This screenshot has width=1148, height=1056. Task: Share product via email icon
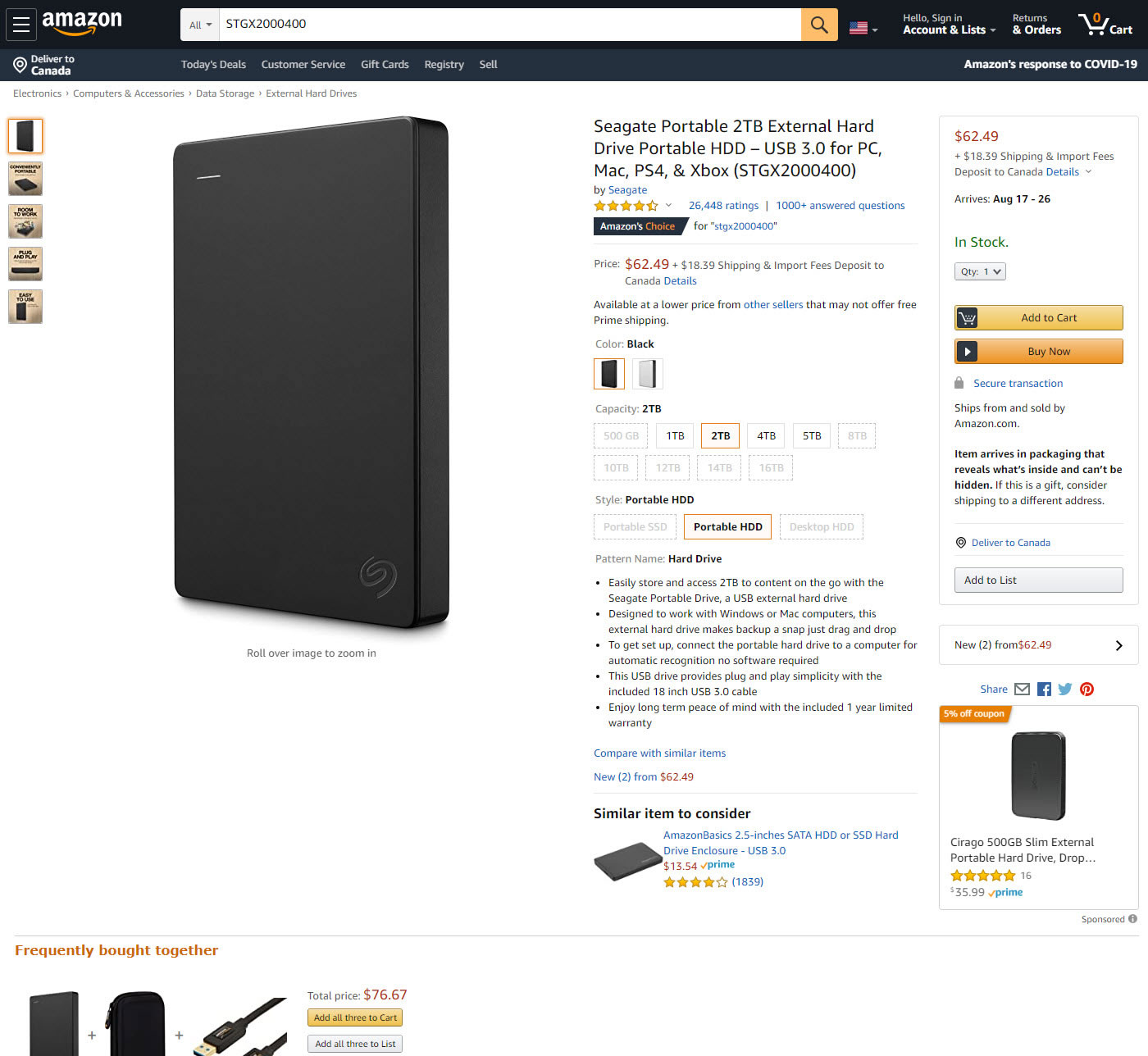coord(1022,690)
